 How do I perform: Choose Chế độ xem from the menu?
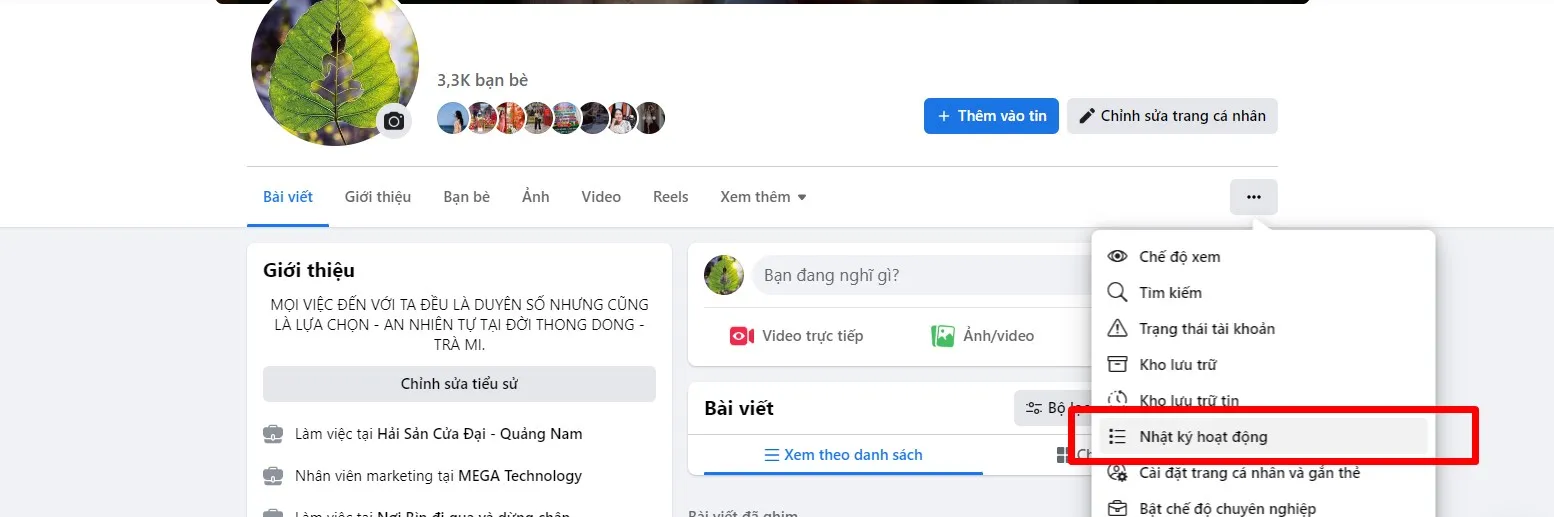tap(1263, 256)
